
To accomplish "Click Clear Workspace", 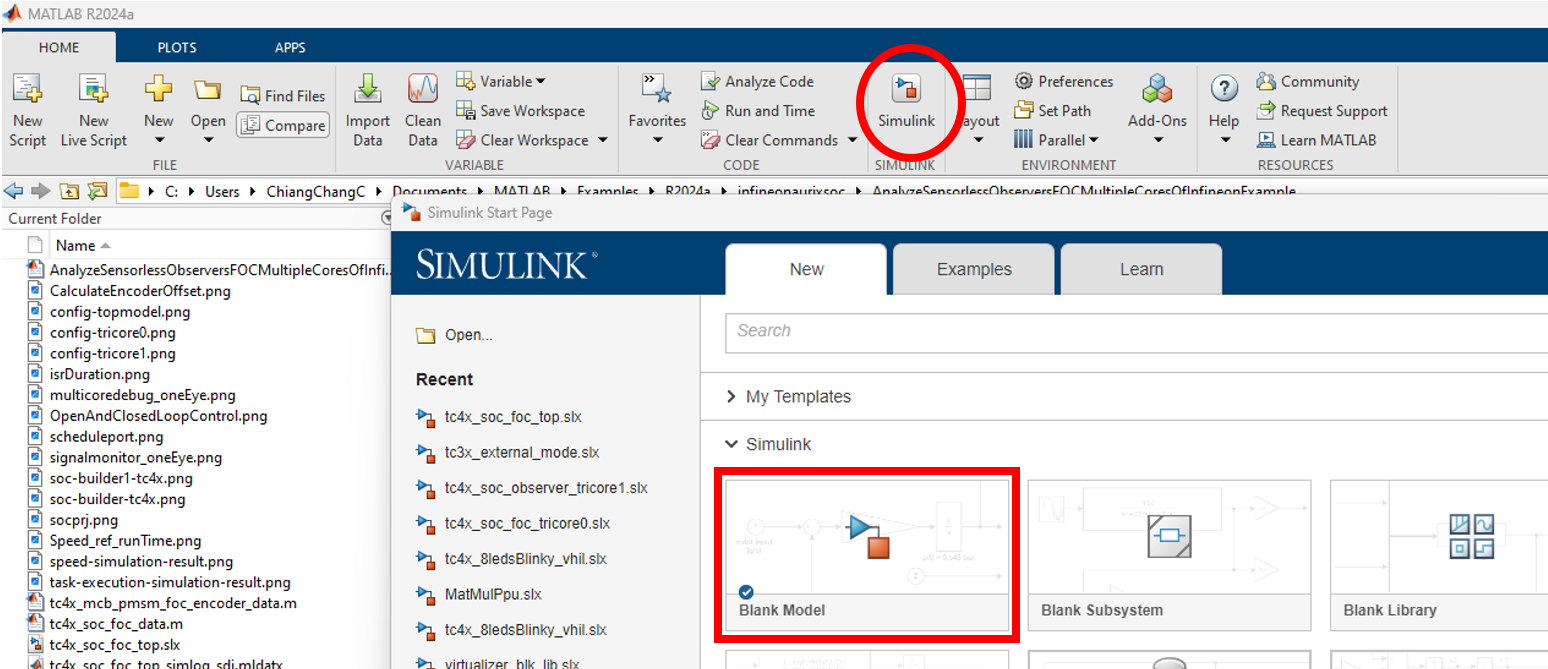I will click(x=523, y=140).
